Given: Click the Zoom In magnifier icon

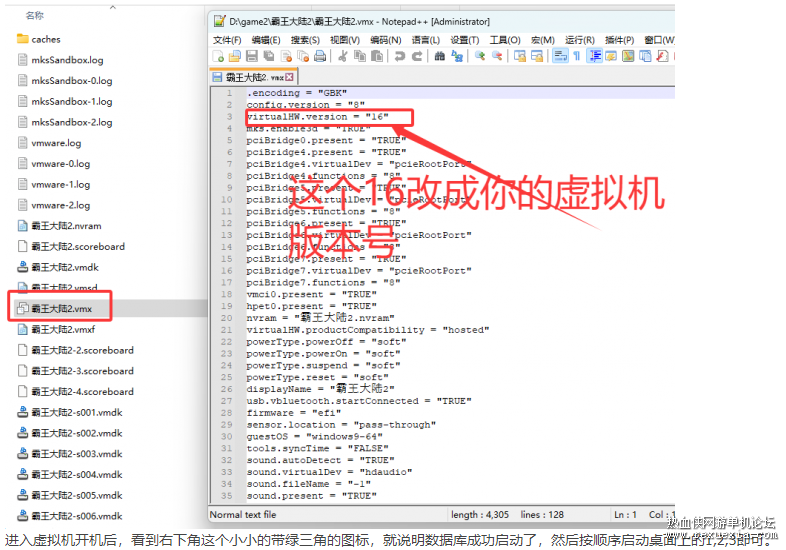Looking at the screenshot, I should (x=480, y=56).
